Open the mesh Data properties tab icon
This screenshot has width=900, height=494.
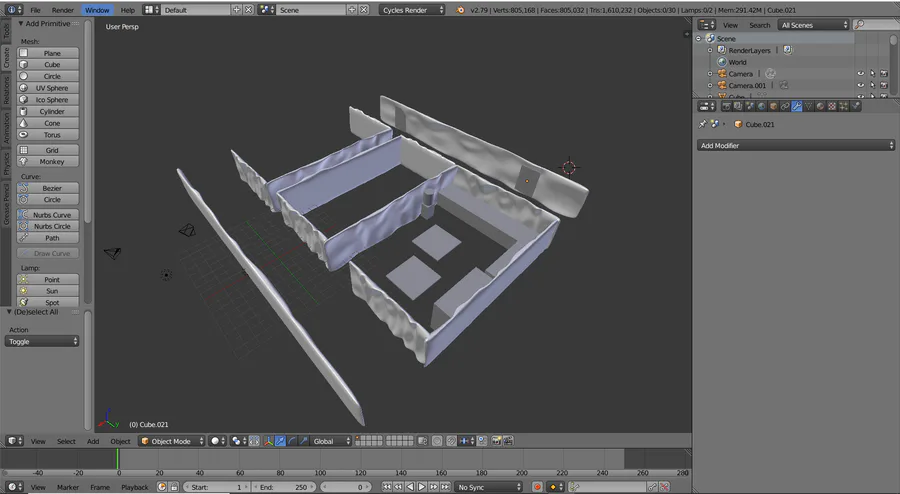[x=808, y=106]
